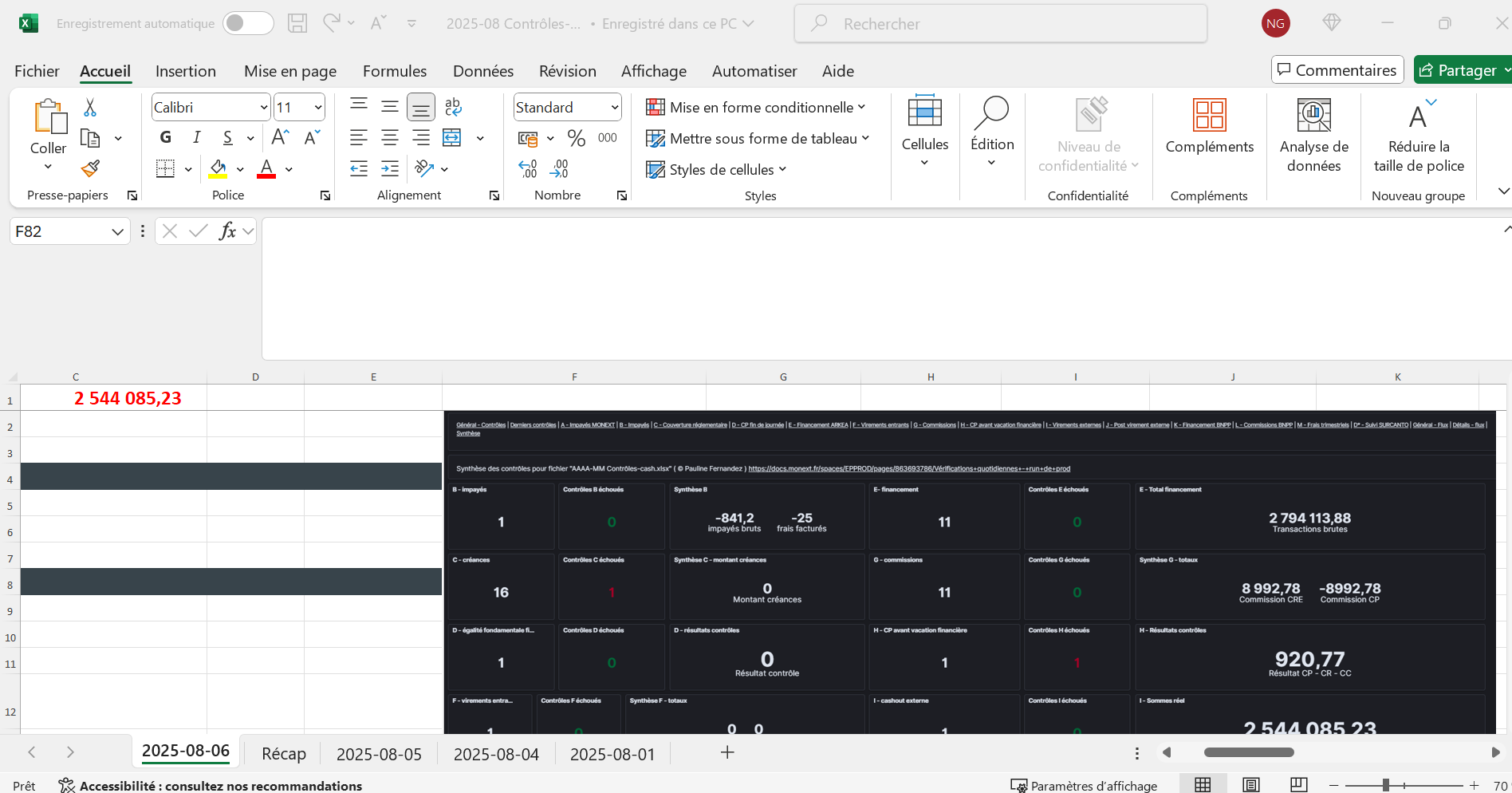Click the Save diskette icon
This screenshot has height=793, width=1512.
tap(297, 23)
